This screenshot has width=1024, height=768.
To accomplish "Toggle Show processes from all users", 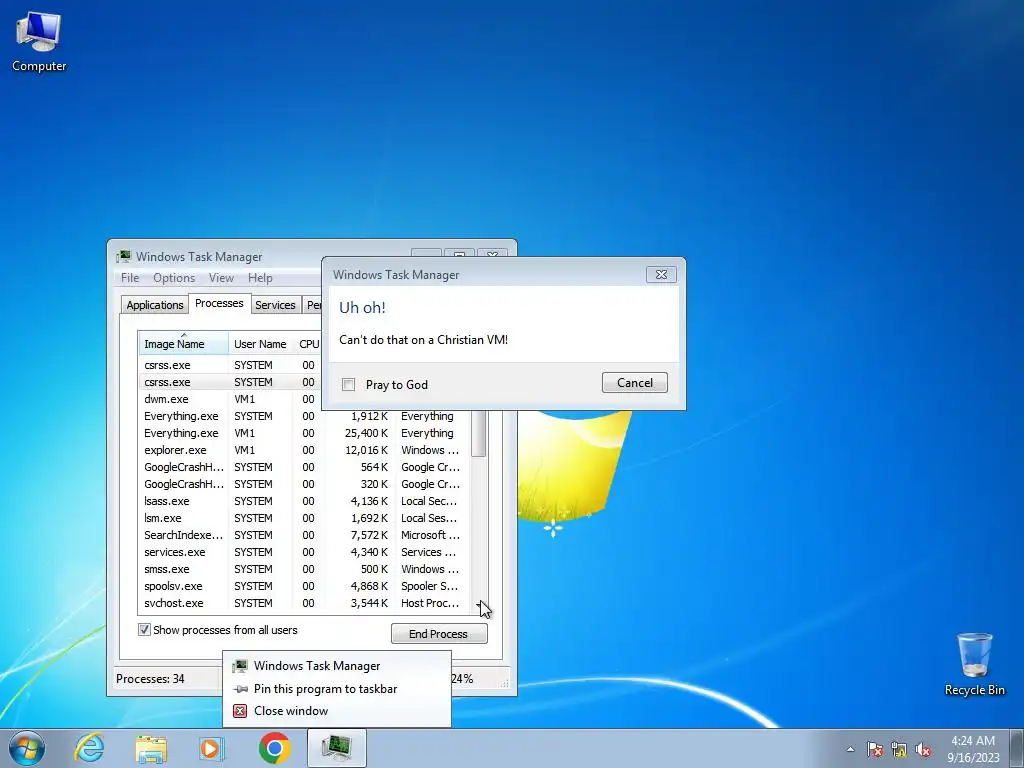I will [144, 630].
